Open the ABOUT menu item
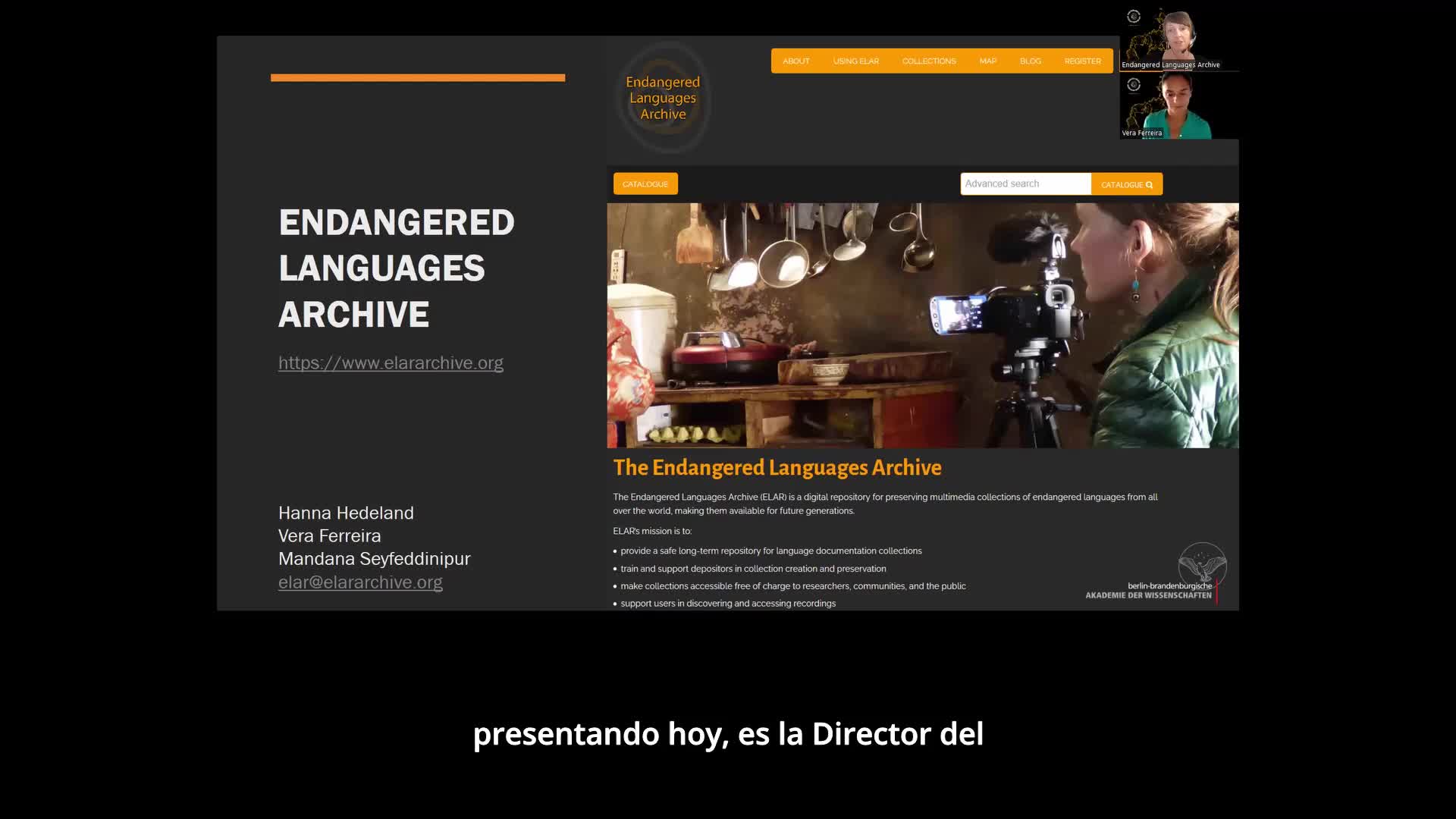Viewport: 1456px width, 819px height. click(795, 61)
